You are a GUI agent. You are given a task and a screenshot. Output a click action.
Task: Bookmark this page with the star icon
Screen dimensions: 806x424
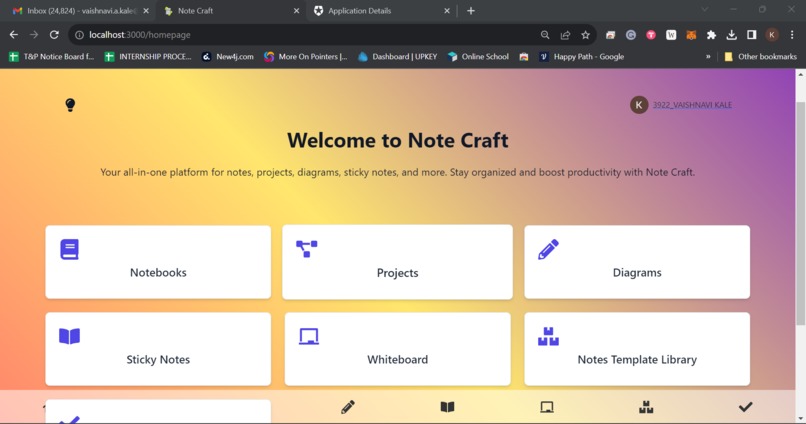[585, 35]
